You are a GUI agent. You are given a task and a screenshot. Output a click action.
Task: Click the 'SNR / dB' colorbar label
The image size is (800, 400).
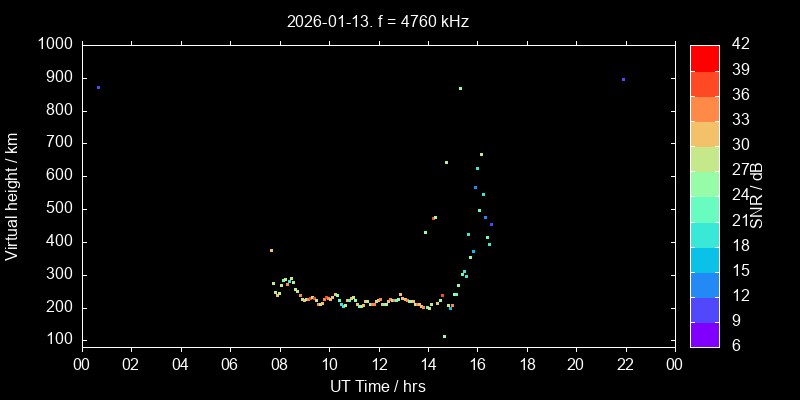(757, 195)
